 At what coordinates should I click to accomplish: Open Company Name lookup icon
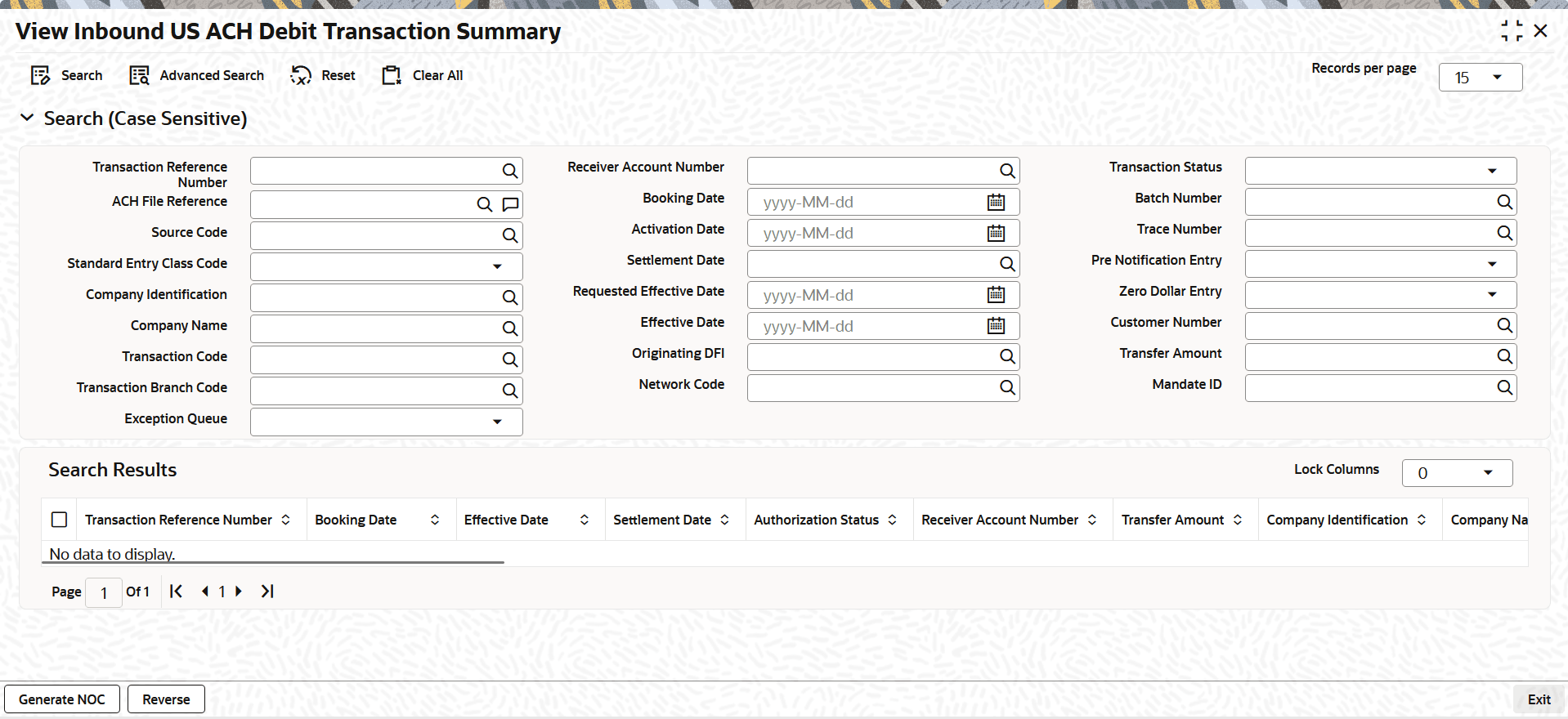pyautogui.click(x=510, y=328)
